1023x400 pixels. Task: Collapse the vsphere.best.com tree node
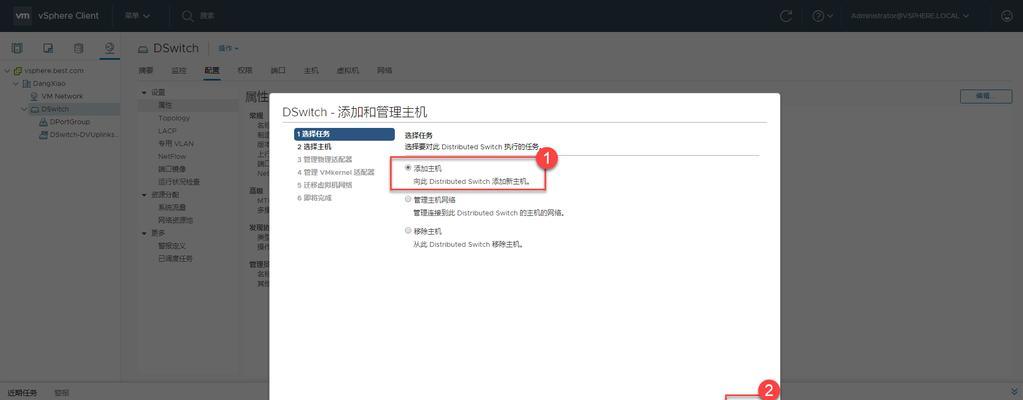point(7,70)
